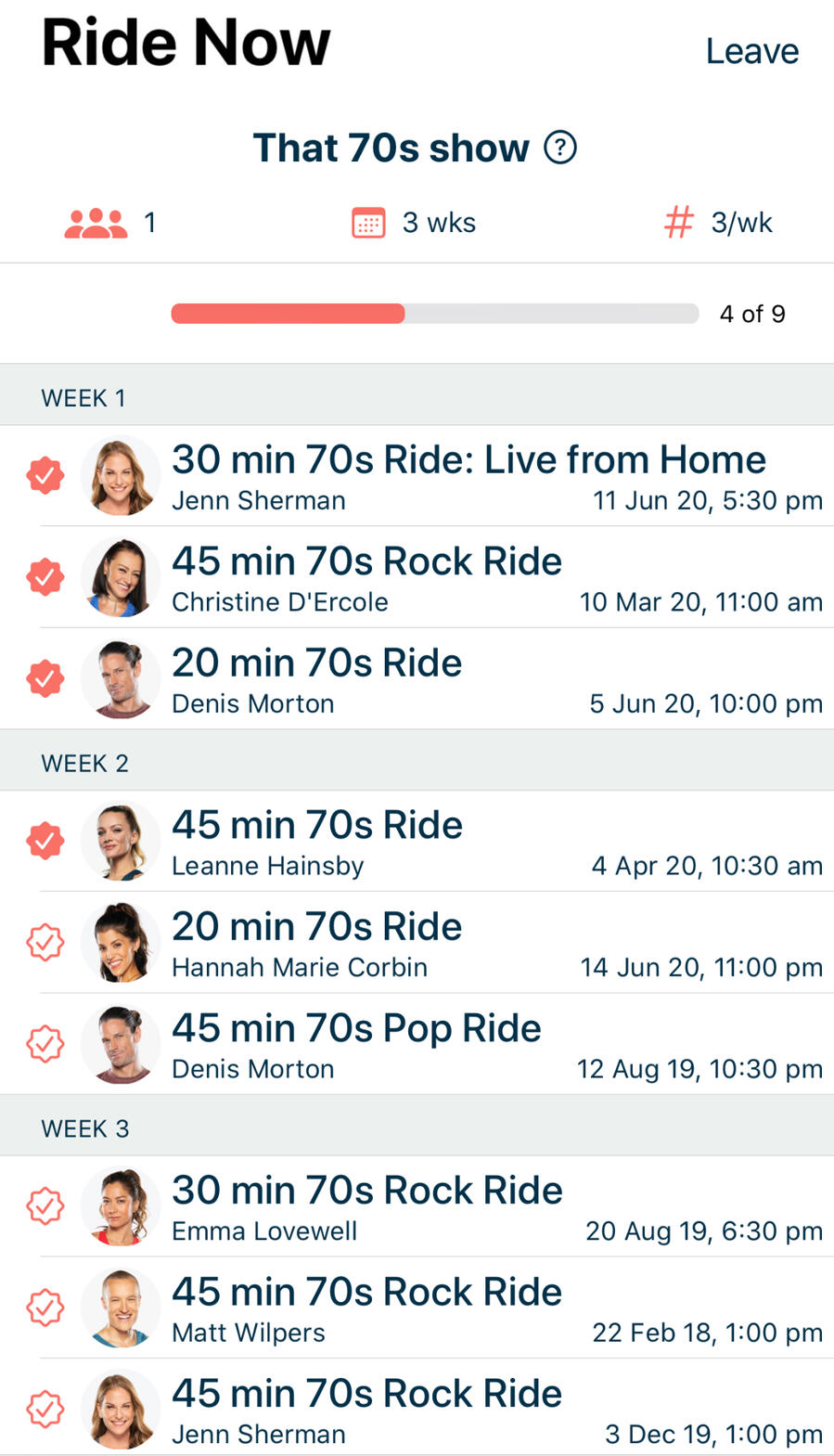
Task: Tap Christine D'Ercole's profile picture
Action: point(121,577)
